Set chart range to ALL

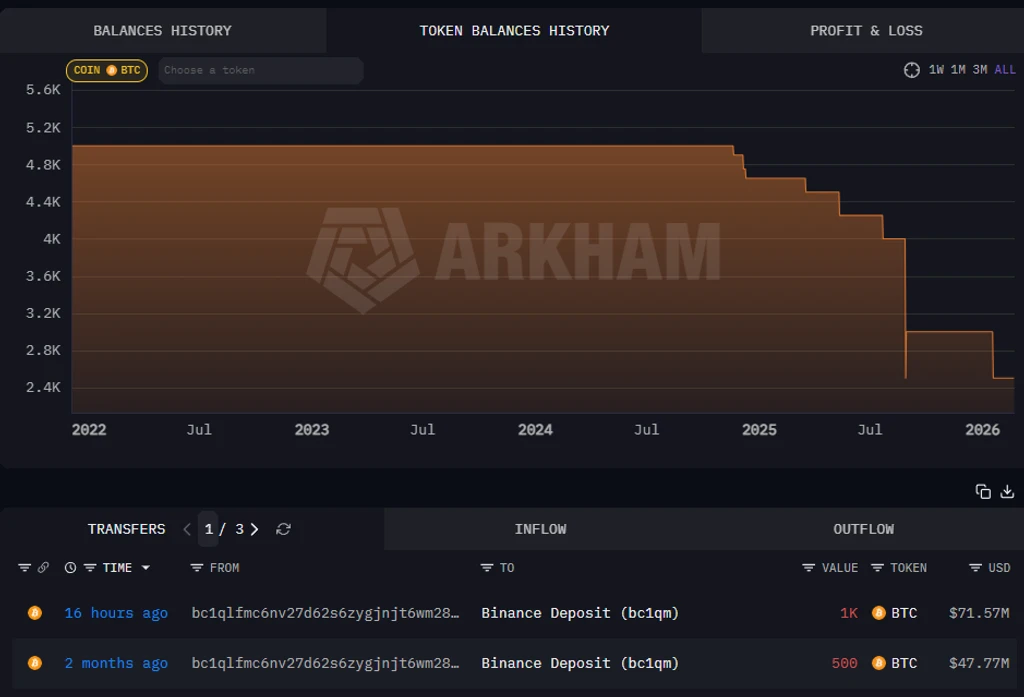coord(1005,70)
